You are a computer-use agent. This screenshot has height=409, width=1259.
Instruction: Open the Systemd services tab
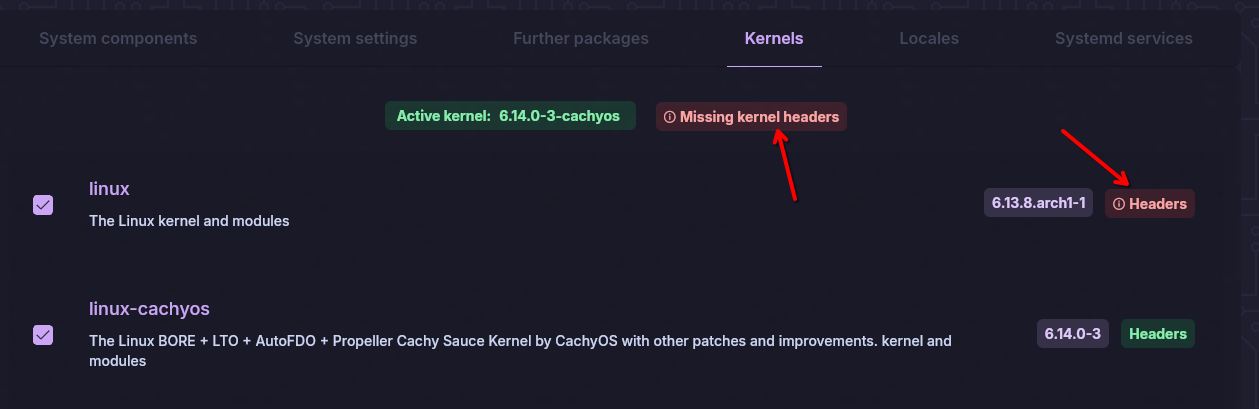(x=1124, y=39)
